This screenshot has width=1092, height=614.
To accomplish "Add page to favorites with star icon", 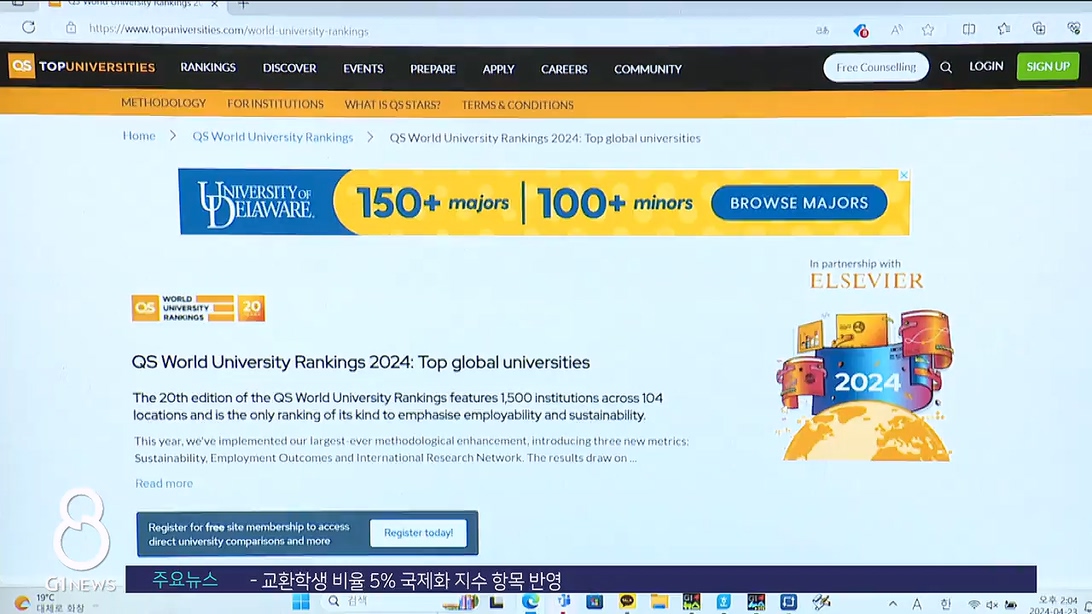I will pos(928,30).
